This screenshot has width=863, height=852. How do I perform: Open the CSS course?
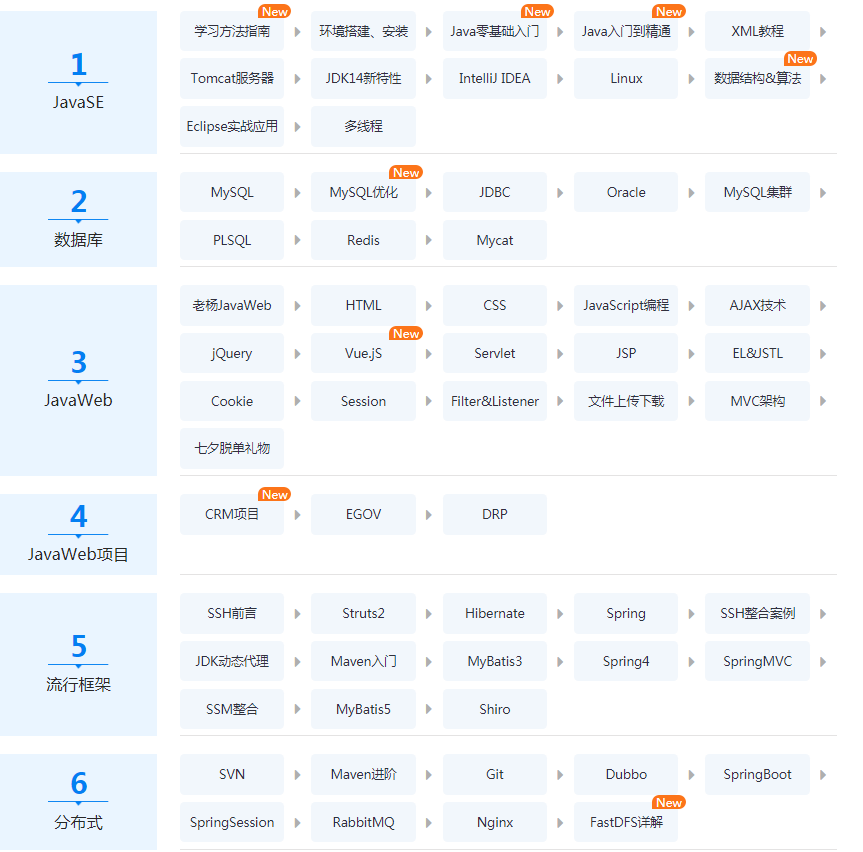495,305
